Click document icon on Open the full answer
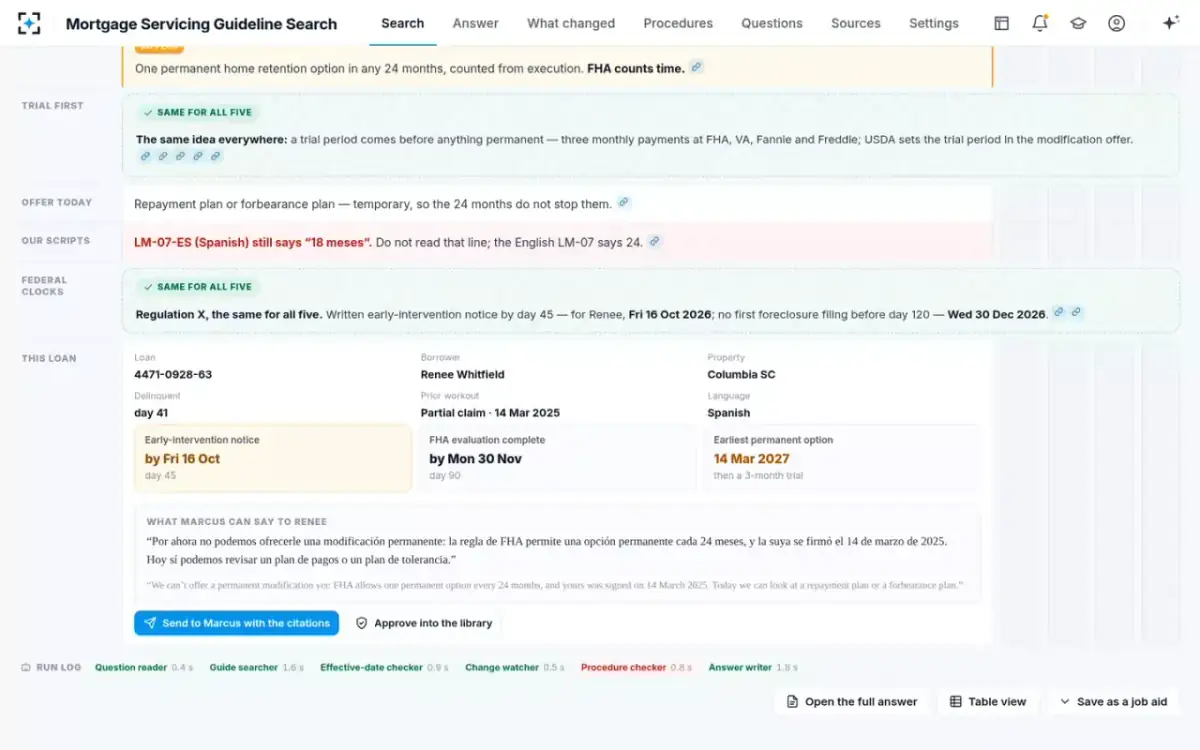Image resolution: width=1200 pixels, height=750 pixels. pyautogui.click(x=792, y=702)
